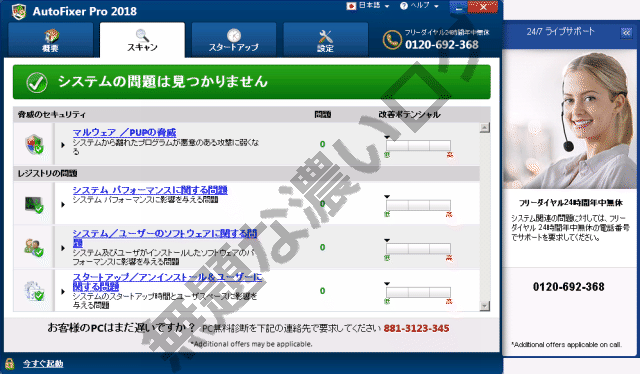Click the フリーダイヤル24時間年中無休 support heading
The height and width of the screenshot is (374, 640).
[571, 203]
